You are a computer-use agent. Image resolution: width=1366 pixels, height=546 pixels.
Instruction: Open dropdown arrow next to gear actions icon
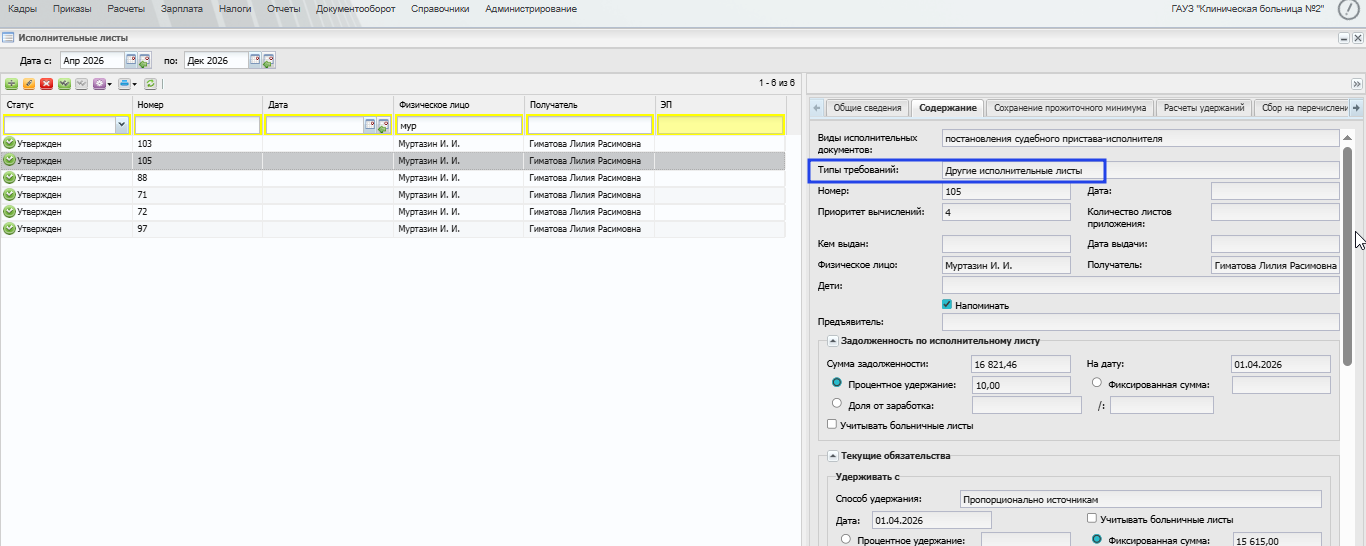(110, 85)
